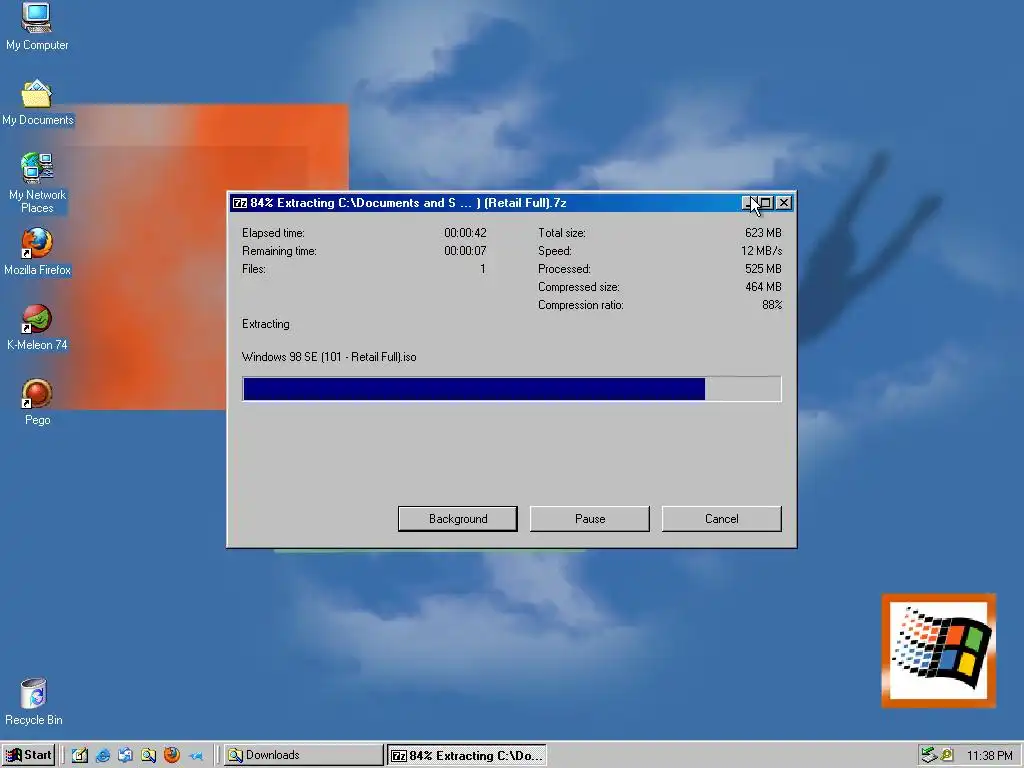Click the Extracting status label
Image resolution: width=1024 pixels, height=768 pixels.
tap(266, 324)
